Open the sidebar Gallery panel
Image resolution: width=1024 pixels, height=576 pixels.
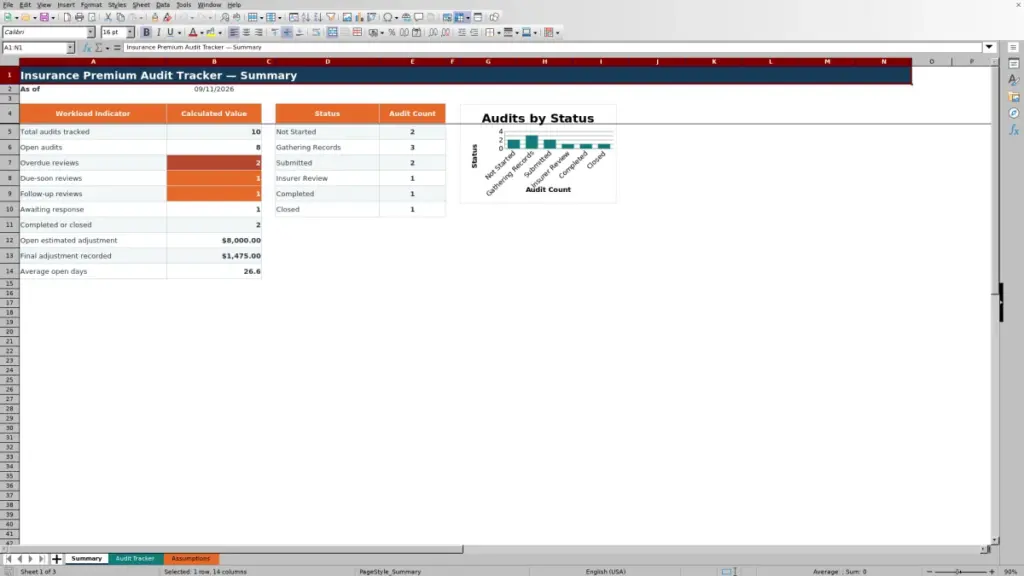click(1014, 97)
